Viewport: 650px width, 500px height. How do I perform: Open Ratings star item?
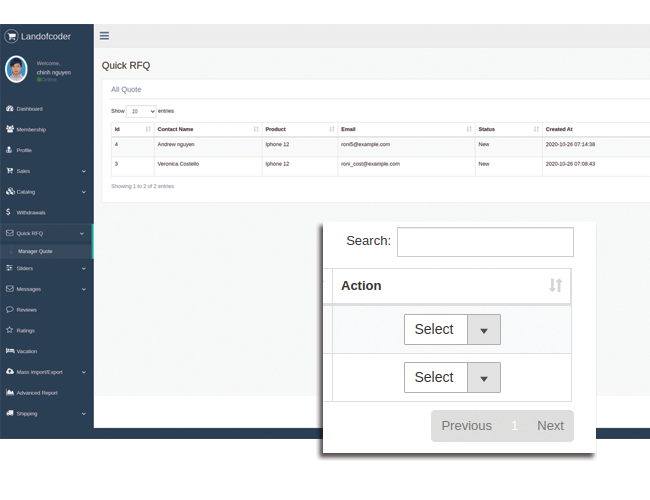(25, 330)
